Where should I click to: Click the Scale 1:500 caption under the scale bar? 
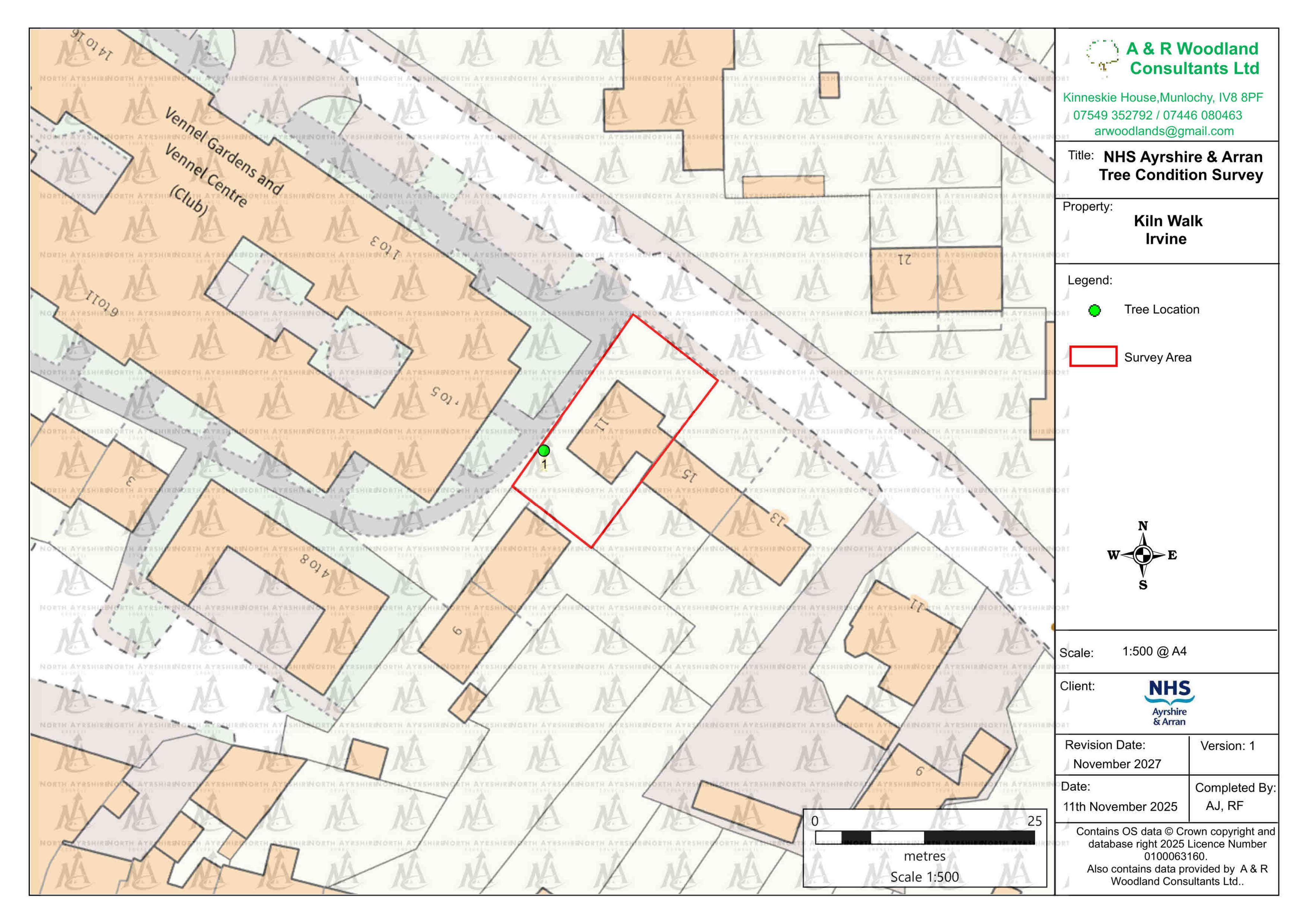pyautogui.click(x=924, y=877)
